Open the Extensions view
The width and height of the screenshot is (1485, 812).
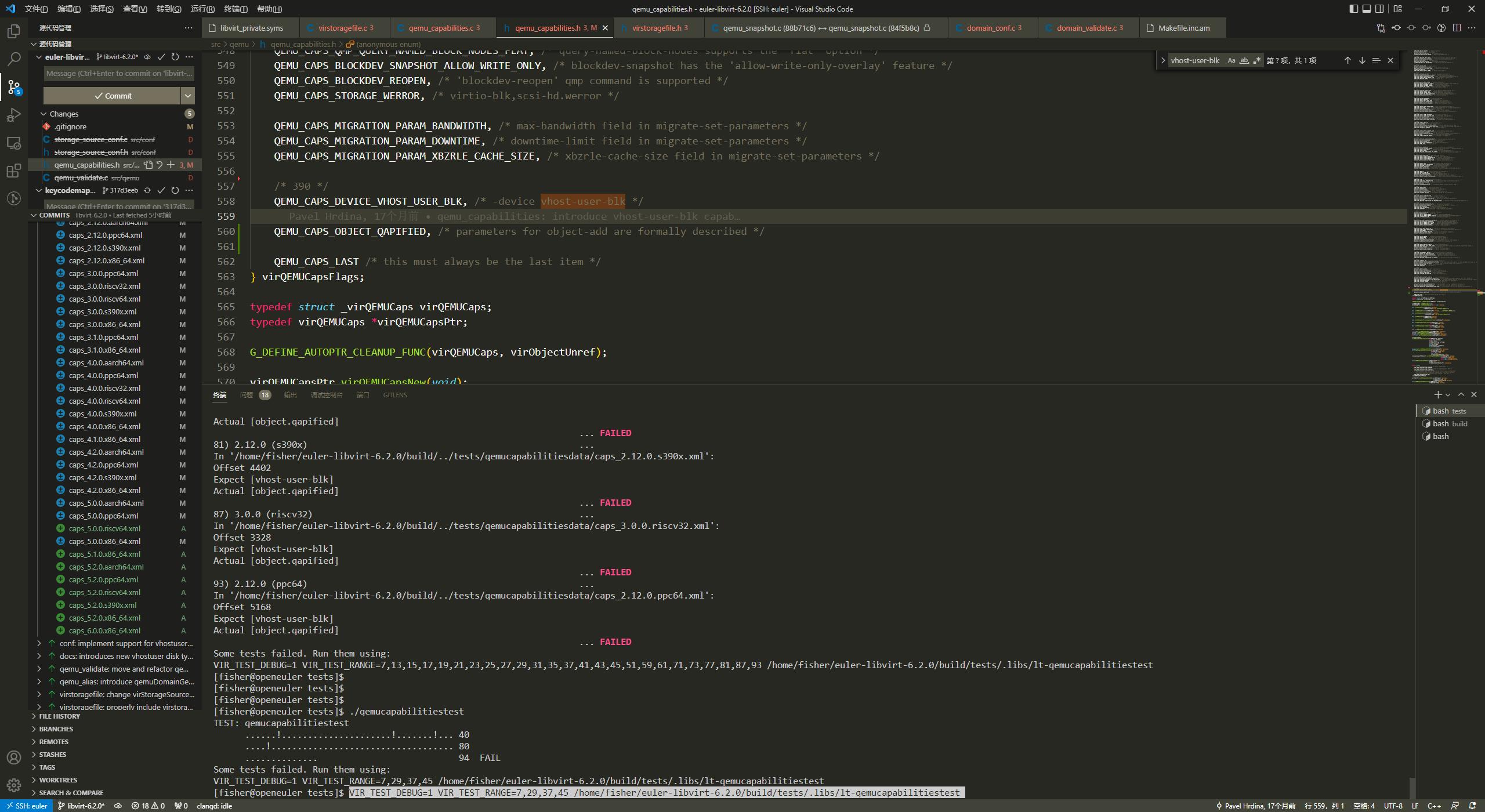tap(14, 171)
